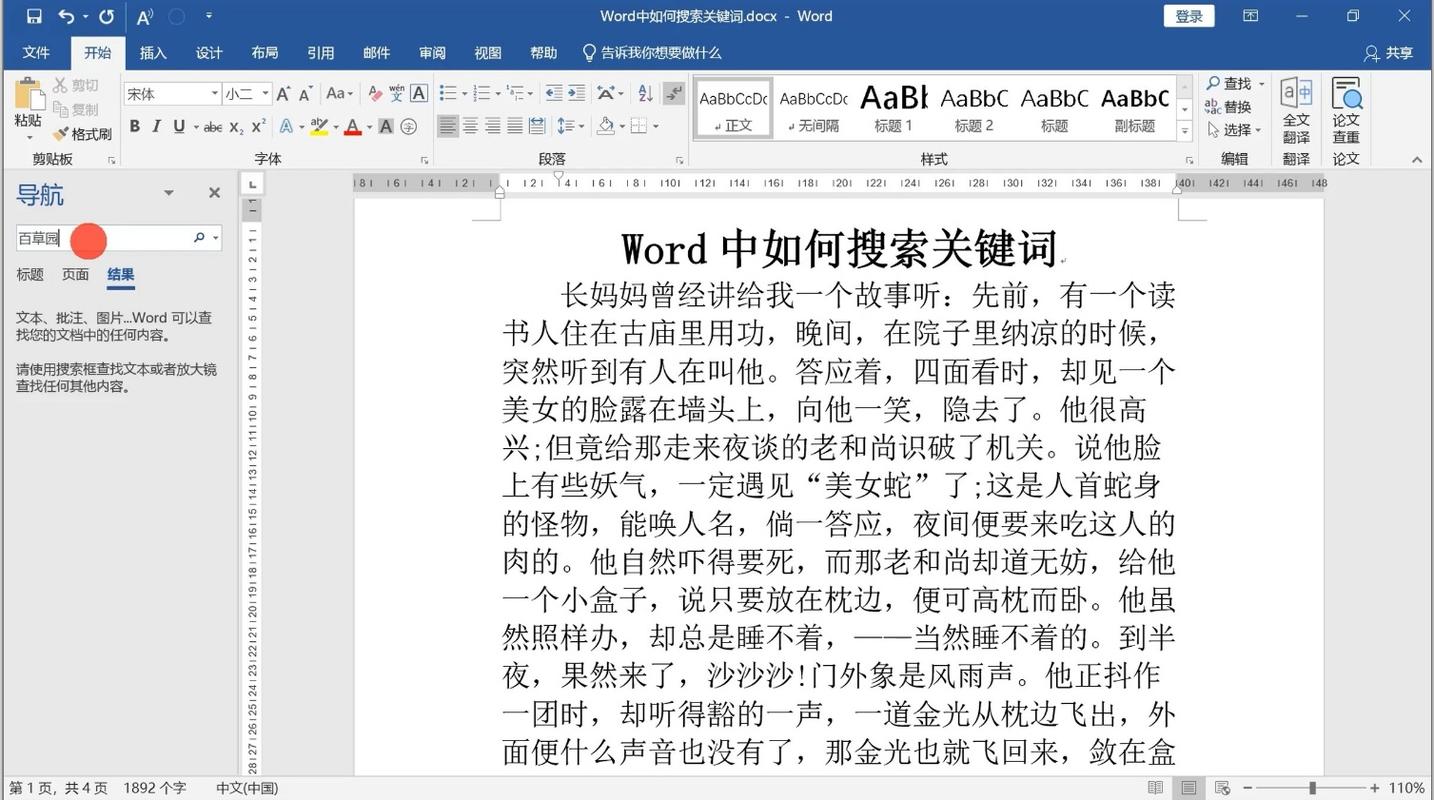
Task: Toggle bold formatting
Action: click(135, 127)
